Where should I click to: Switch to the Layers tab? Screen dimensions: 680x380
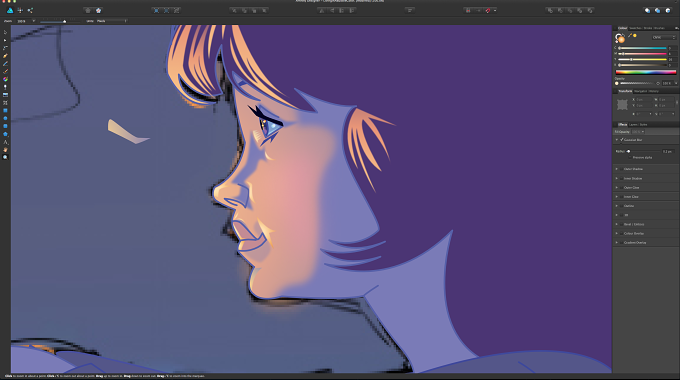(x=633, y=124)
